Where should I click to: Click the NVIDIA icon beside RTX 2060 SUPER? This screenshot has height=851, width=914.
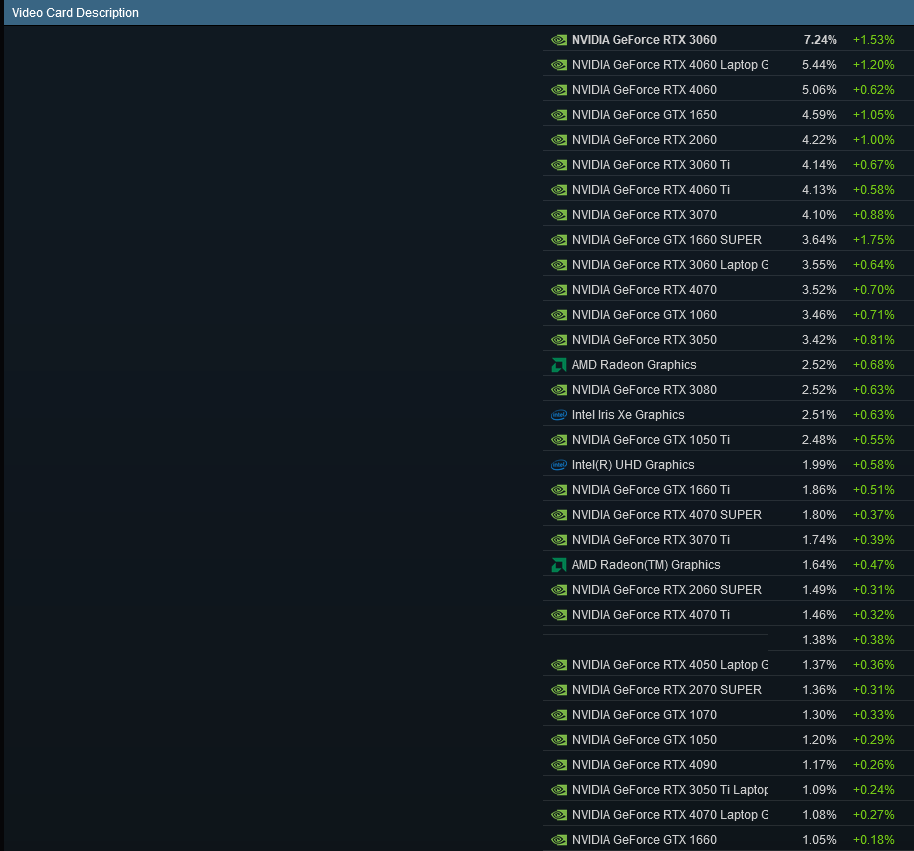pyautogui.click(x=558, y=590)
